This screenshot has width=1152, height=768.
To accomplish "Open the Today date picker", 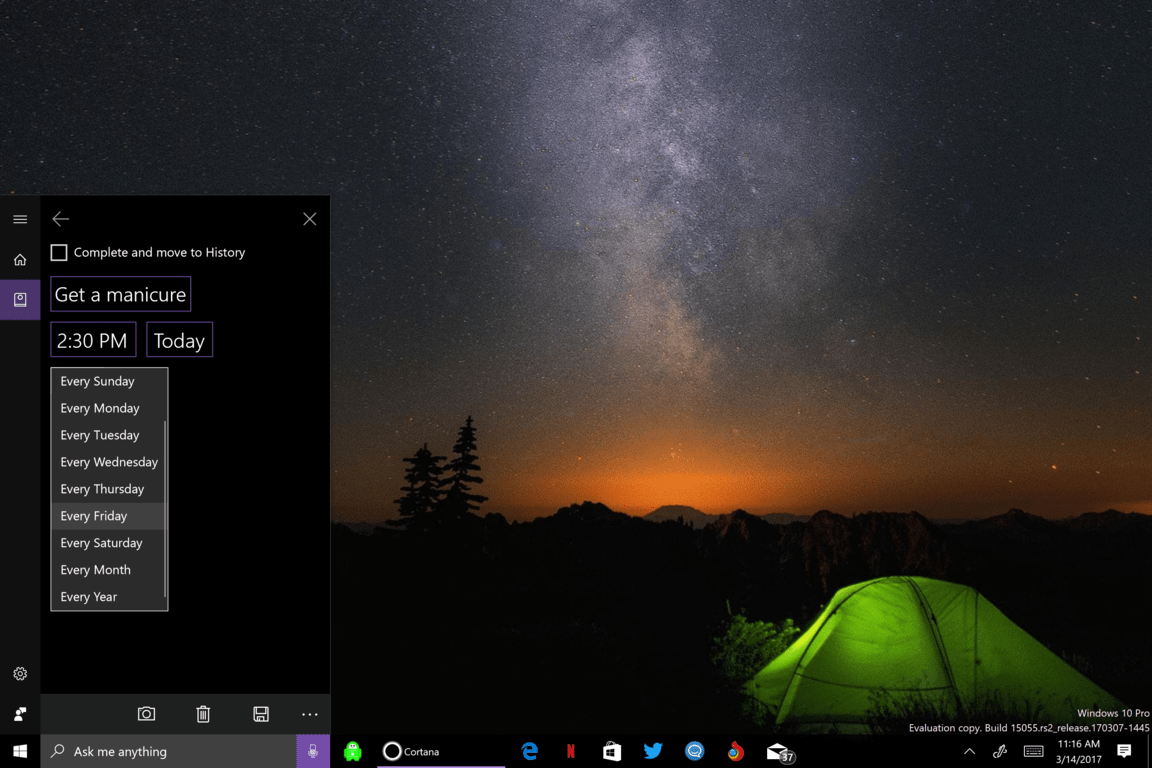I will (179, 339).
